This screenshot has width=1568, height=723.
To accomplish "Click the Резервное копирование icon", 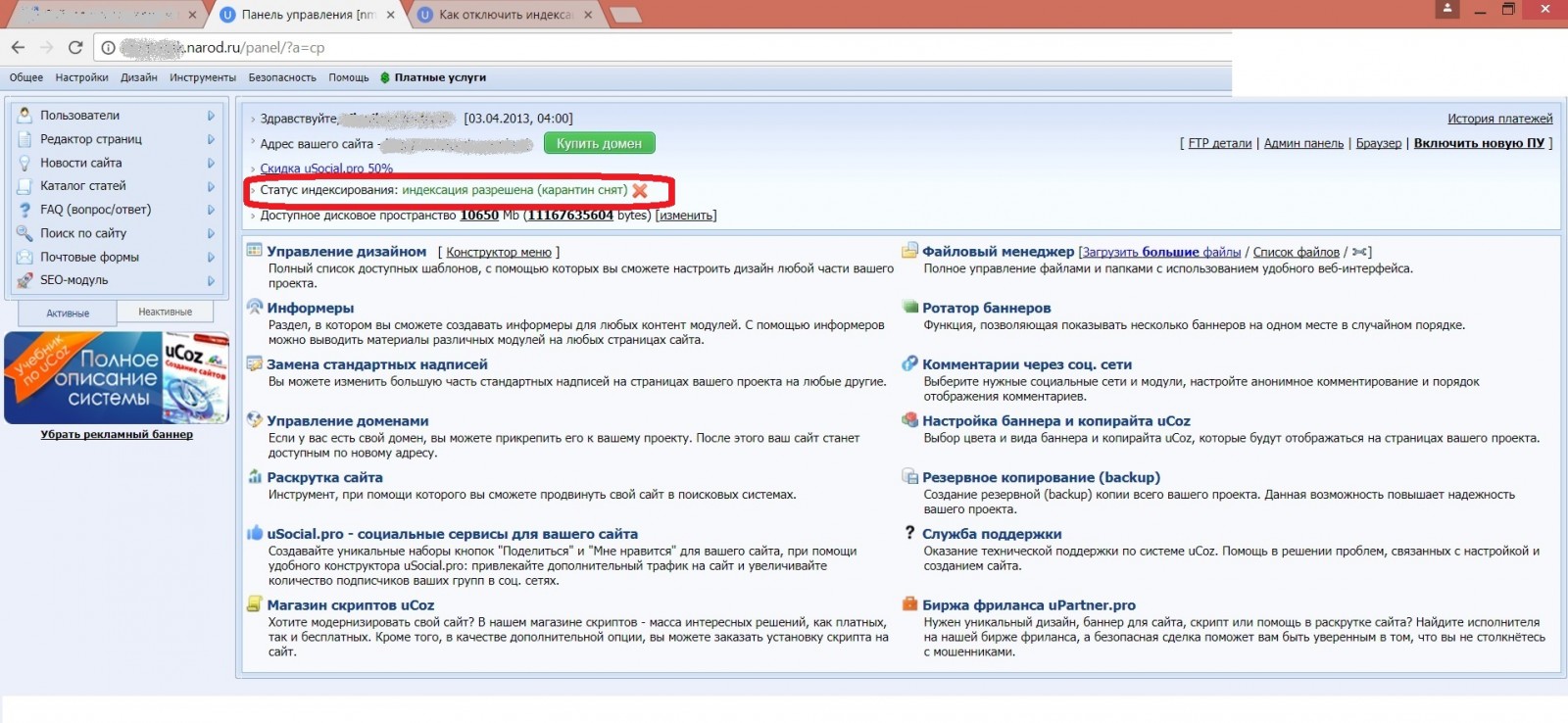I will click(x=910, y=477).
